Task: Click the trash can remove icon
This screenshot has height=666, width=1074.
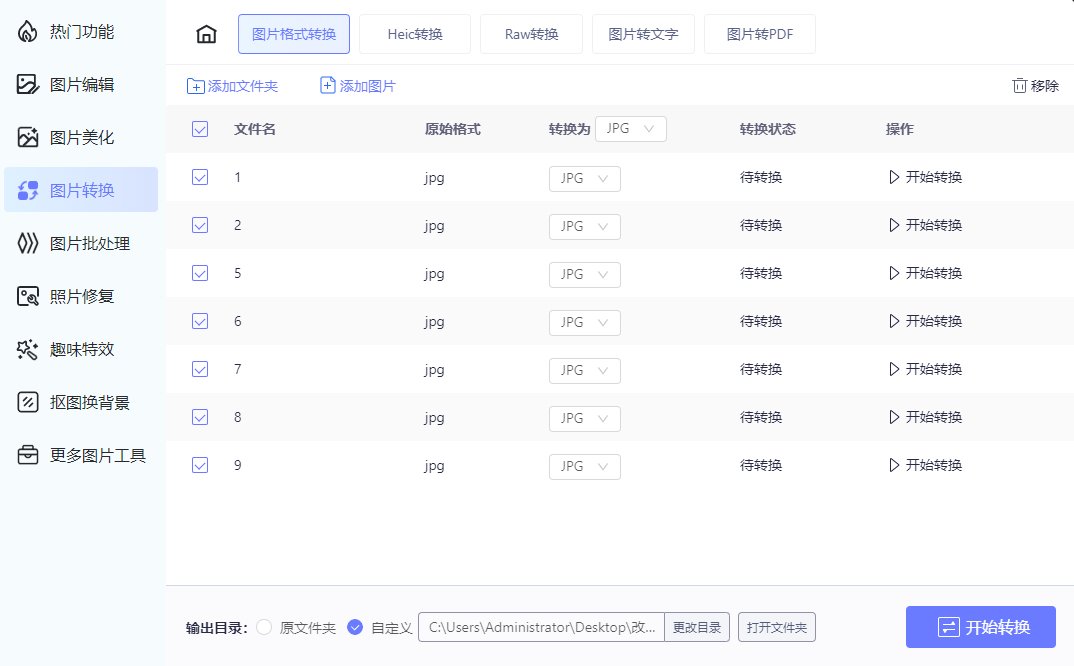Action: 1019,86
